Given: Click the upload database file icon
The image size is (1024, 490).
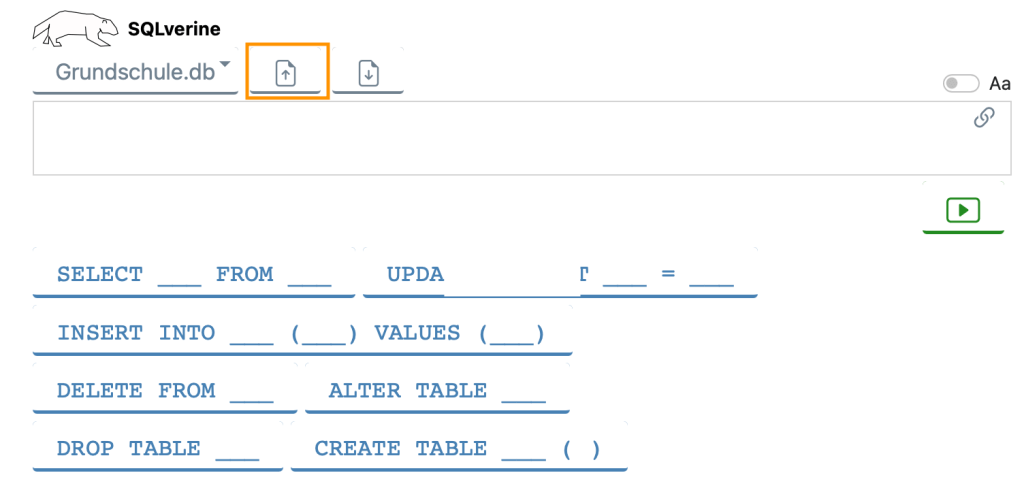Looking at the screenshot, I should coord(286,73).
